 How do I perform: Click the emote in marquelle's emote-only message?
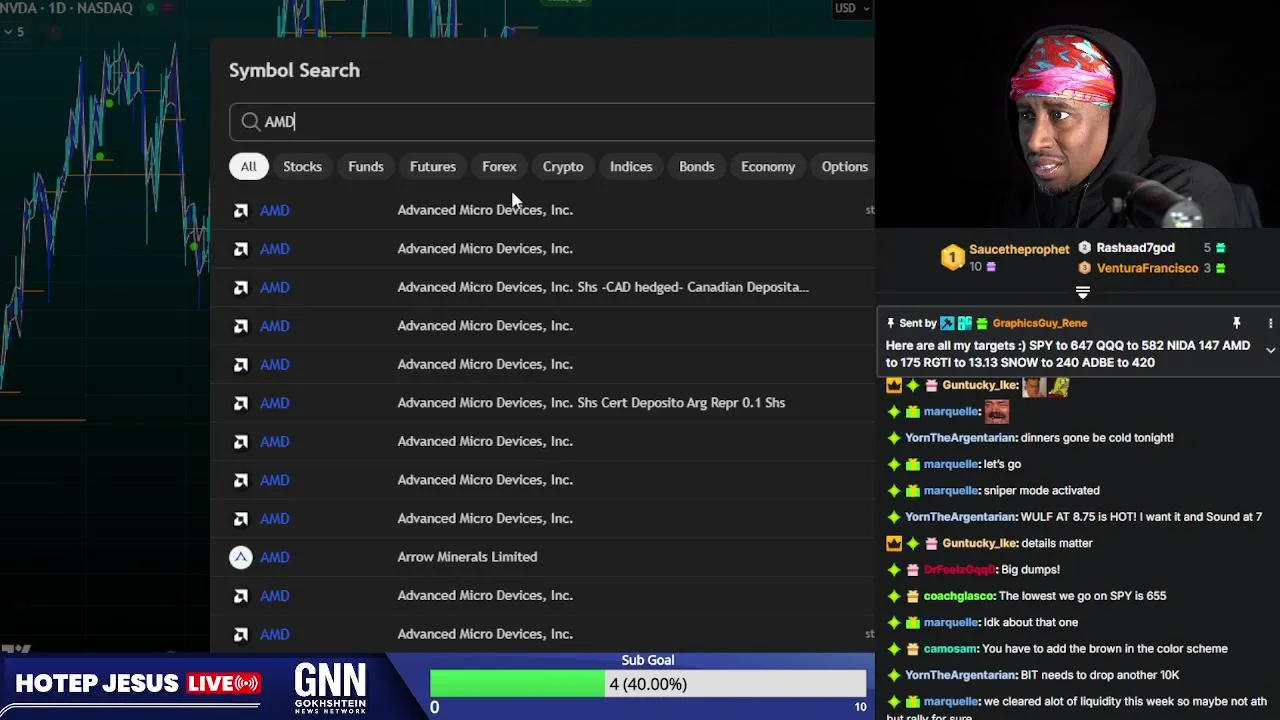point(997,412)
